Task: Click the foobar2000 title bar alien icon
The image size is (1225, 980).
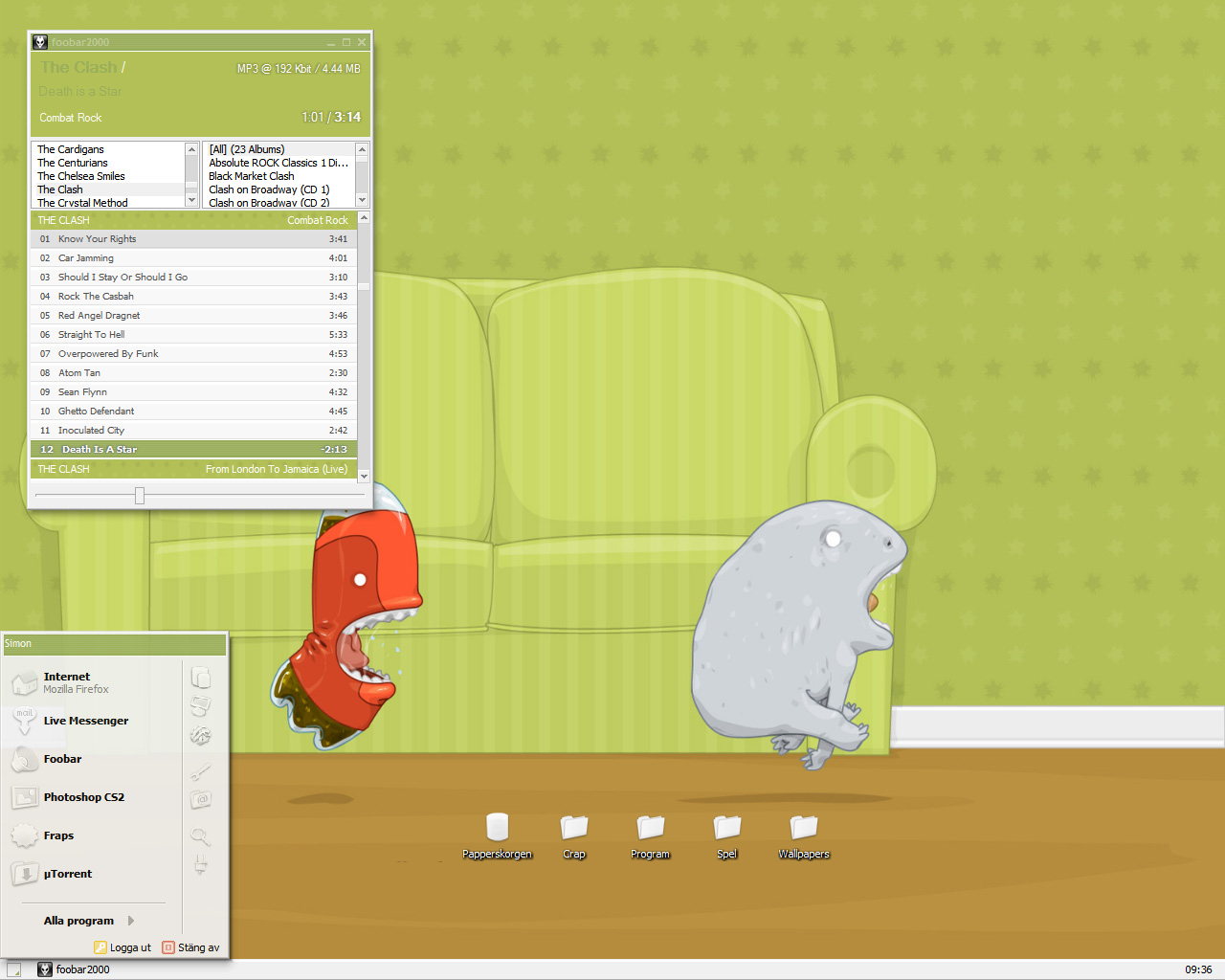Action: (x=40, y=42)
